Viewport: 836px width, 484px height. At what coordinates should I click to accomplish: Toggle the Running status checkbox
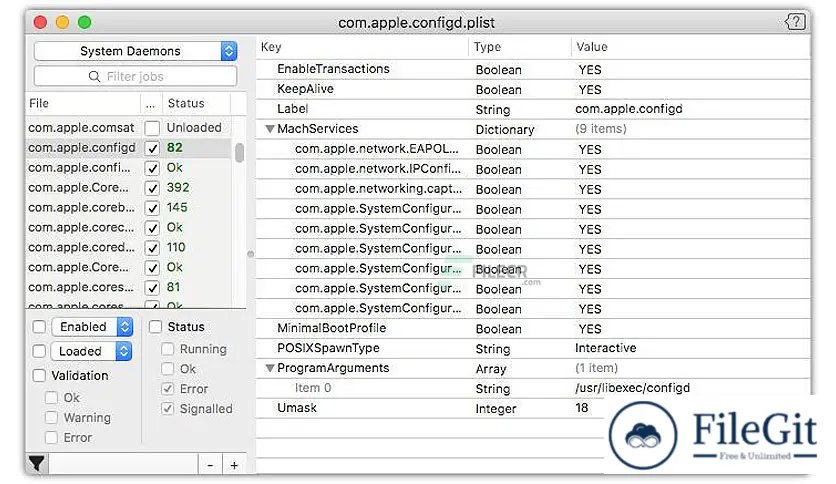coord(167,349)
